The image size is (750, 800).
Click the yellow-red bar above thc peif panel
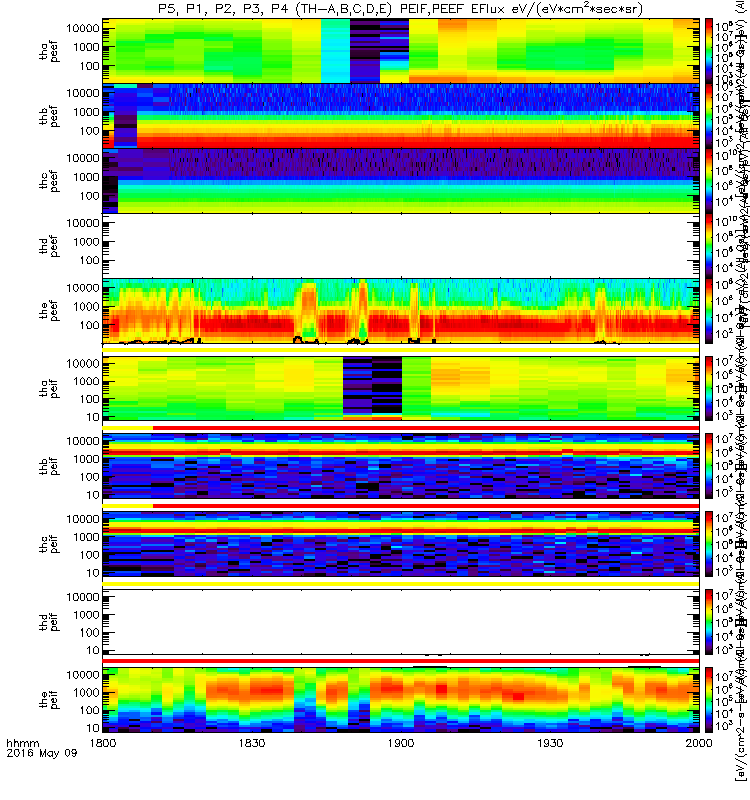(401, 506)
